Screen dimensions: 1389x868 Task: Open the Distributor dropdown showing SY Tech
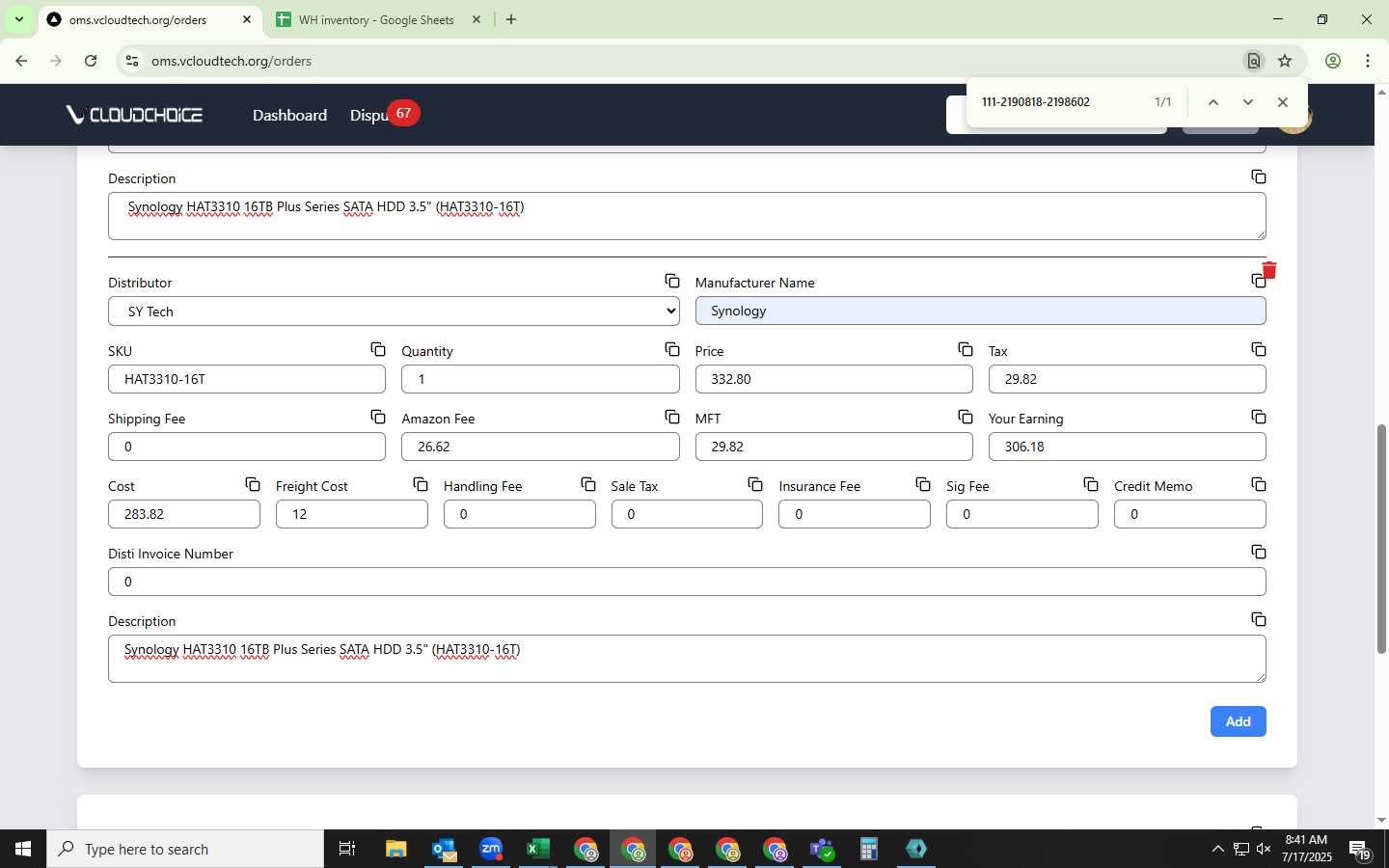394,312
